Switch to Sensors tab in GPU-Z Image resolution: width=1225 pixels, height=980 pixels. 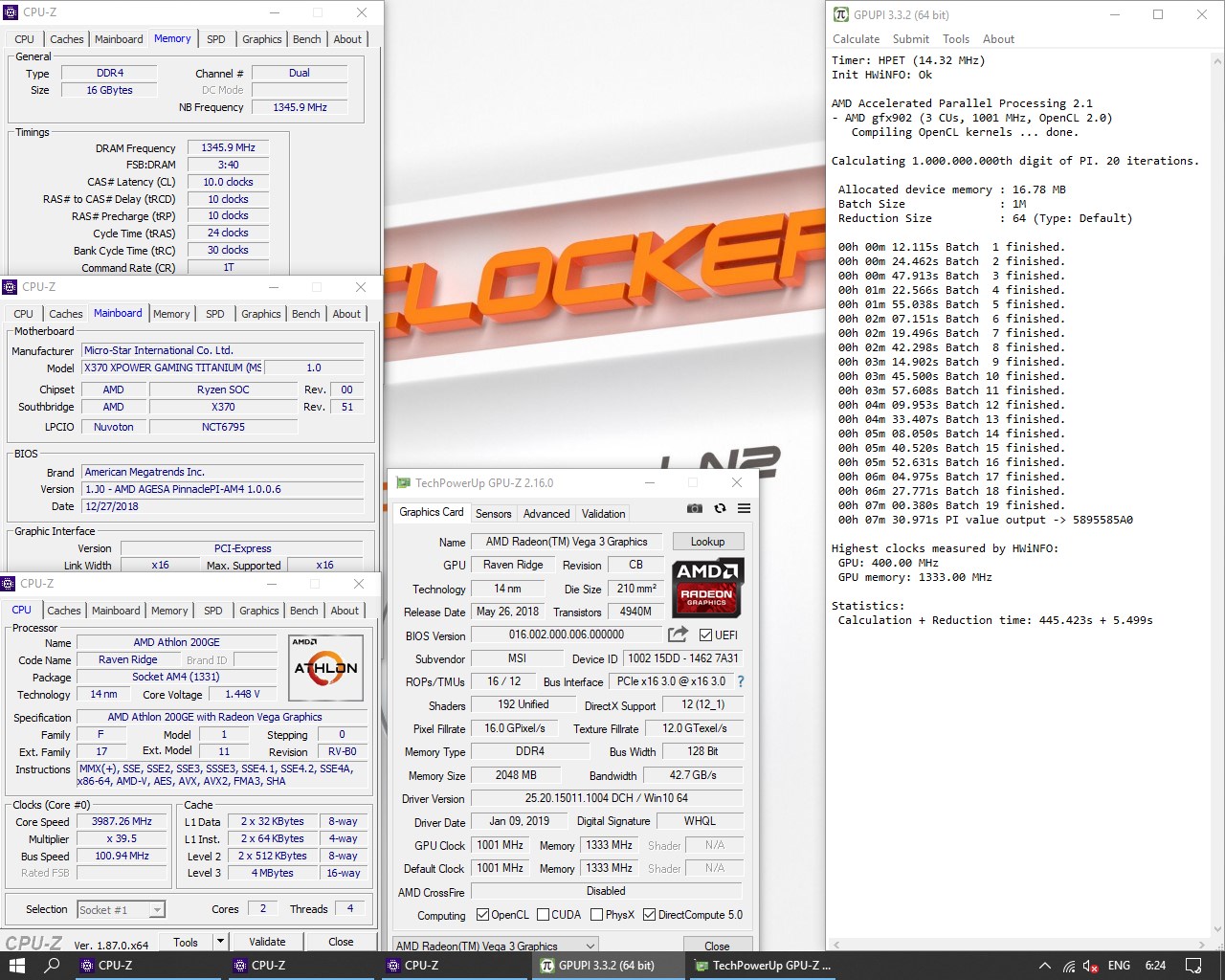(x=494, y=514)
